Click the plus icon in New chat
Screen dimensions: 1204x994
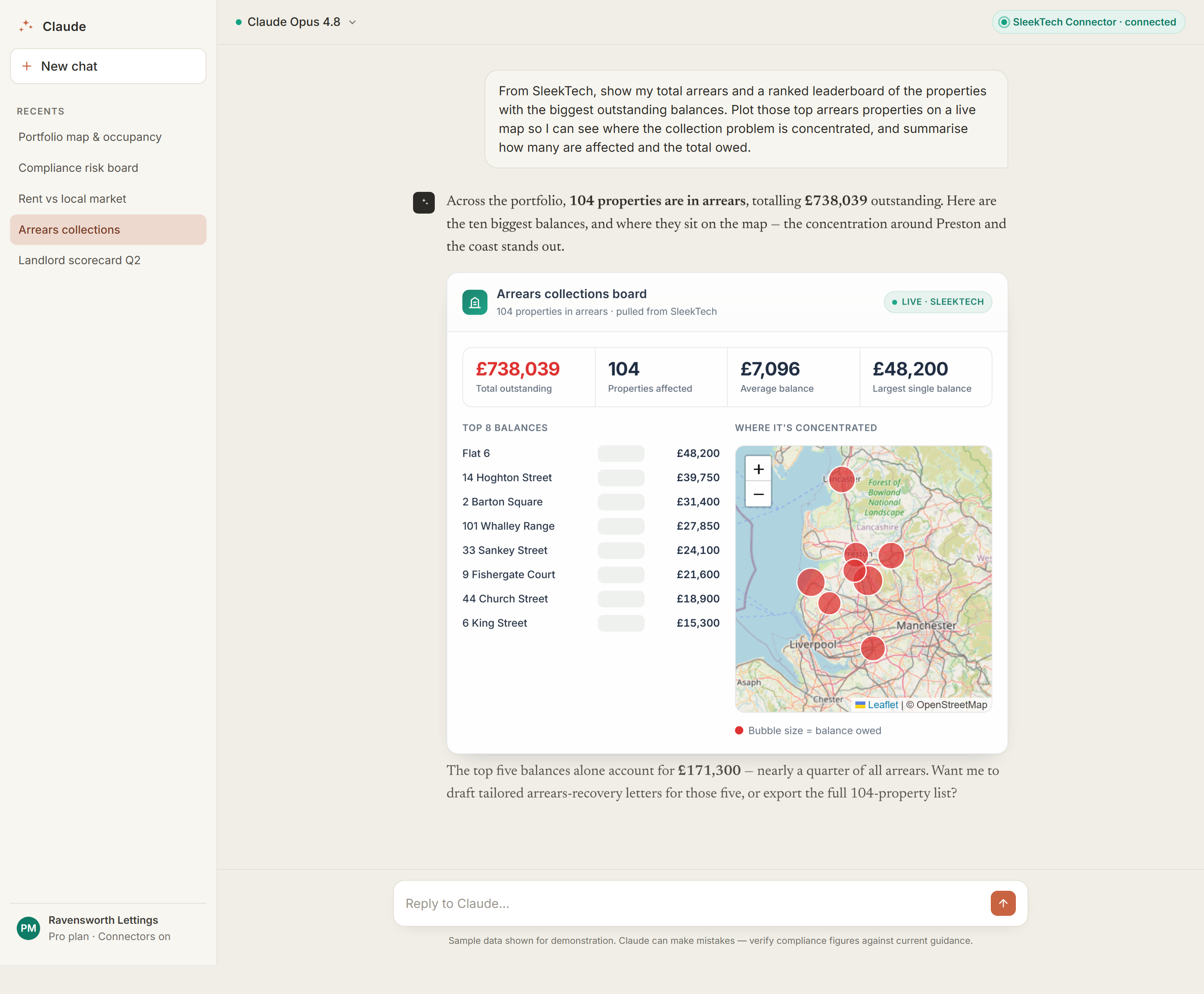(x=27, y=66)
